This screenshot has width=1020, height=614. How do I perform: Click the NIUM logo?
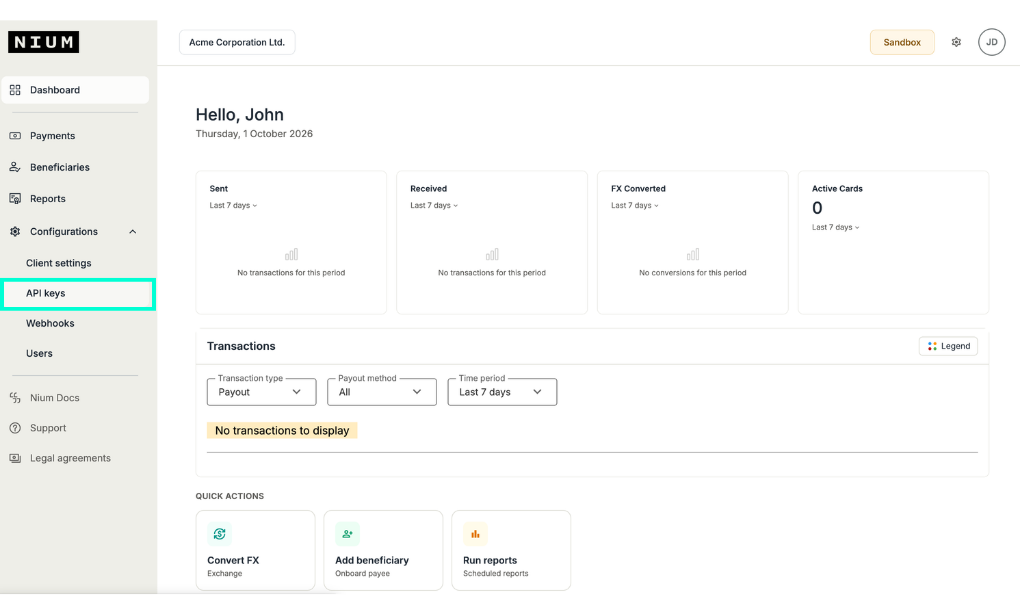[x=44, y=42]
